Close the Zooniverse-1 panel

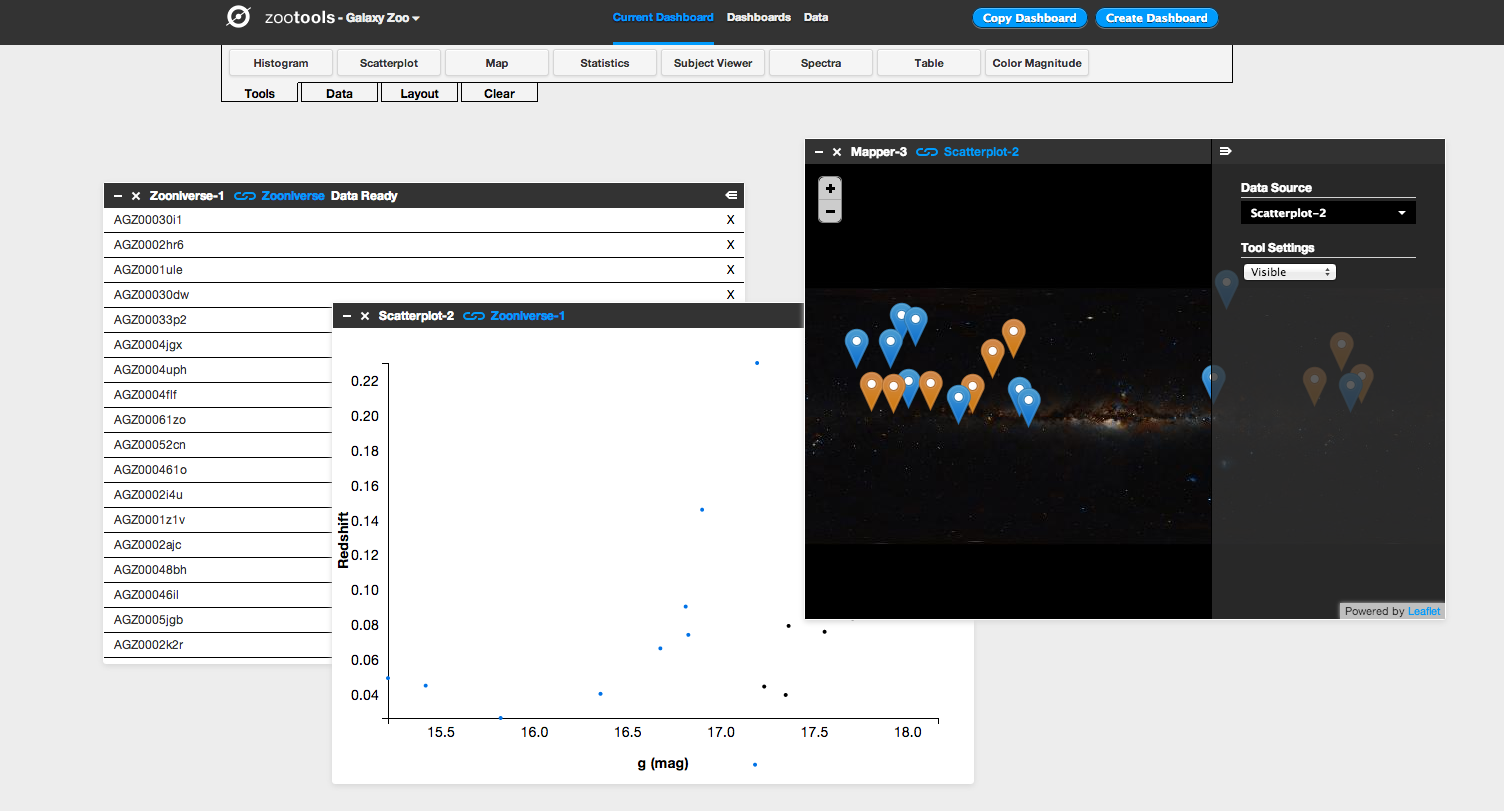click(x=136, y=196)
